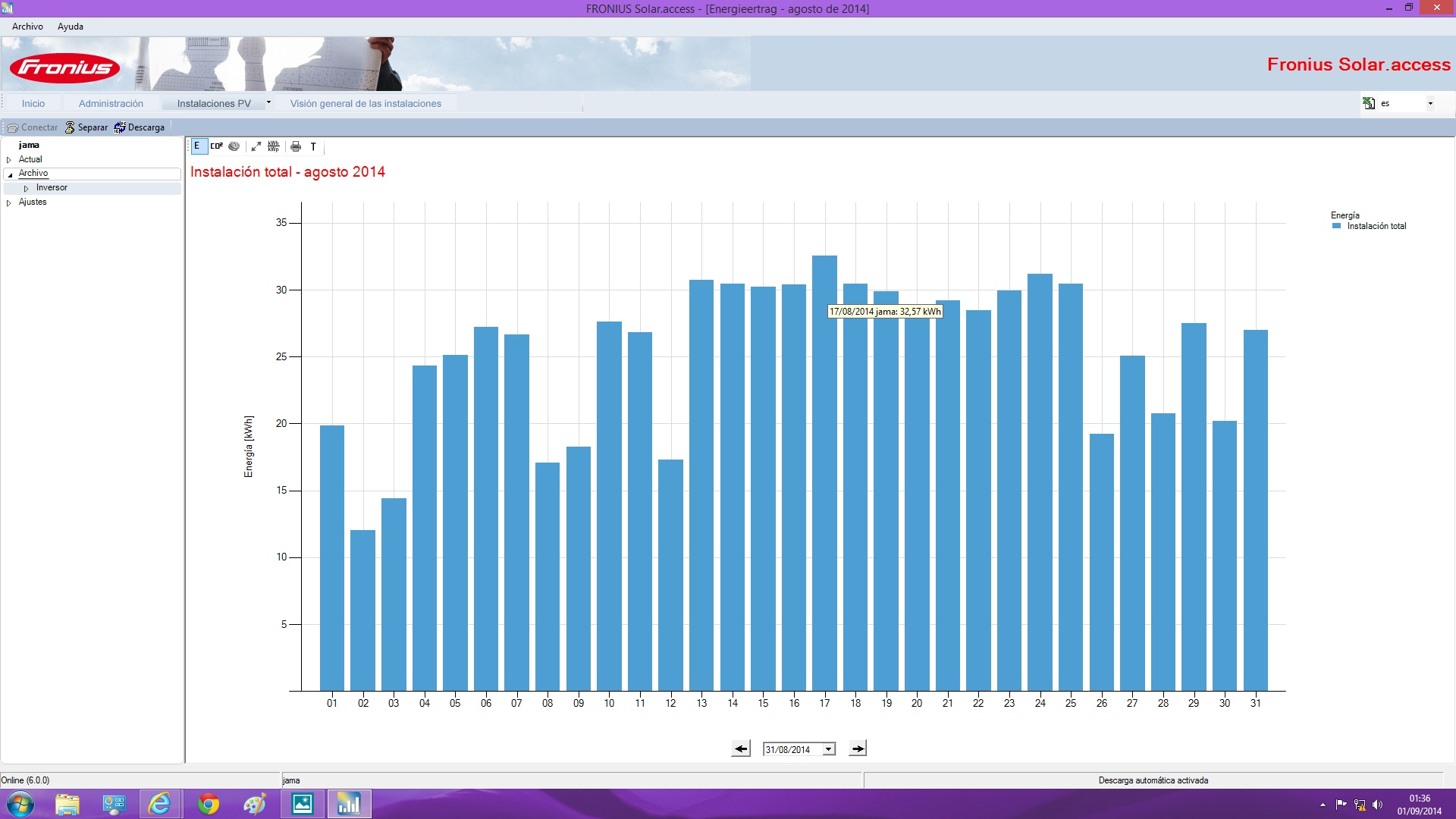Open Control Panel taskbar icon
Viewport: 1456px width, 819px height.
coord(114,804)
